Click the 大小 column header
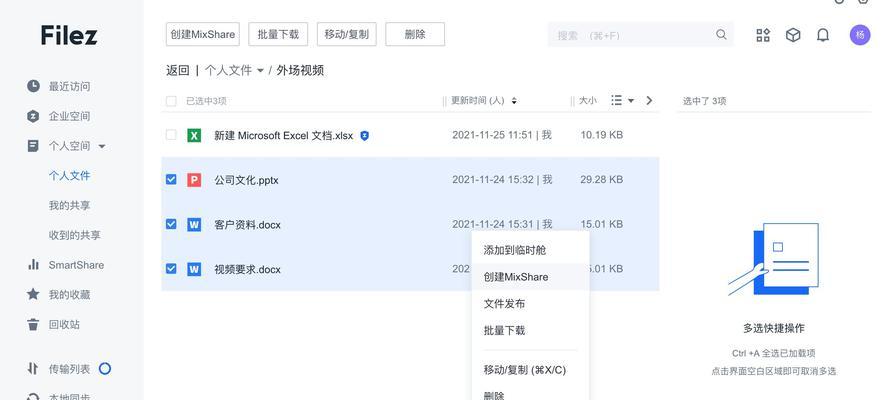Screen dimensions: 881x400 (588, 101)
